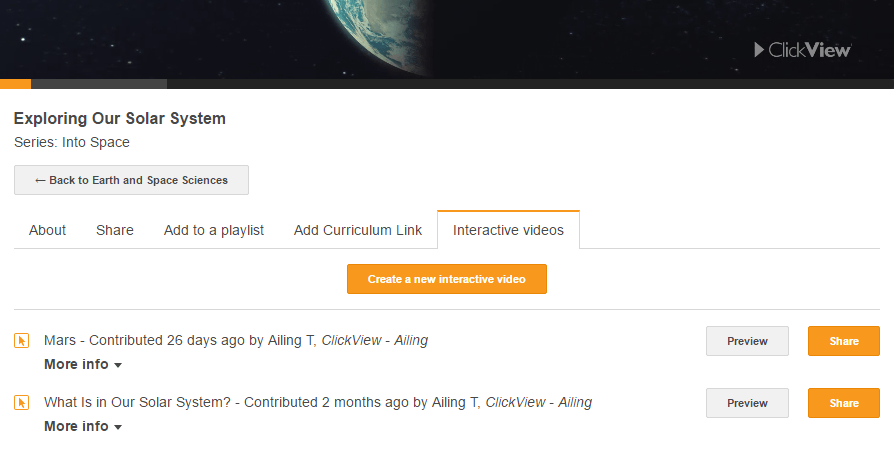
Task: Share the What Is in Our Solar System? video
Action: (x=843, y=403)
